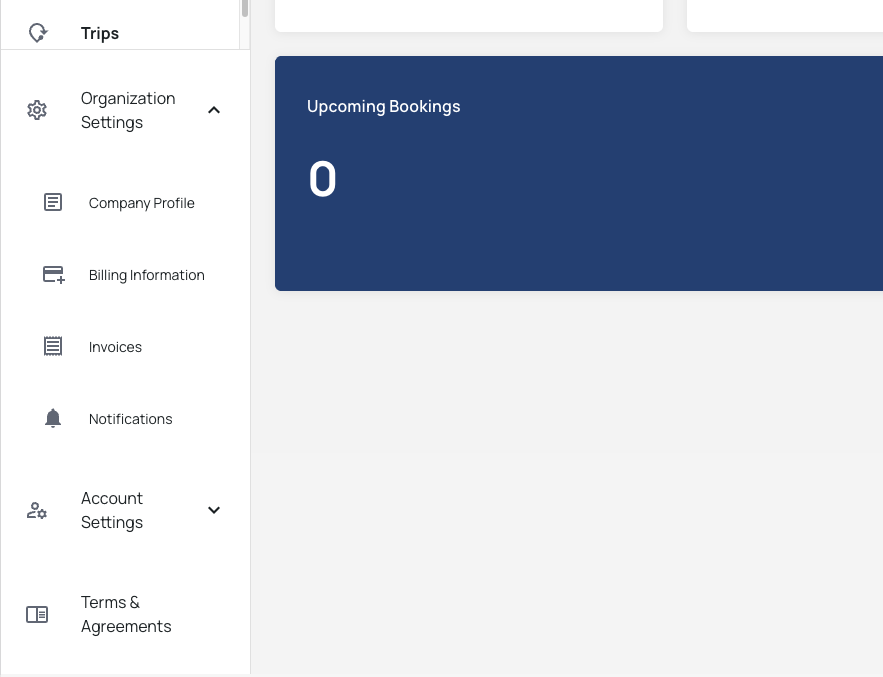
Task: Select the Organization Settings label
Action: (127, 110)
